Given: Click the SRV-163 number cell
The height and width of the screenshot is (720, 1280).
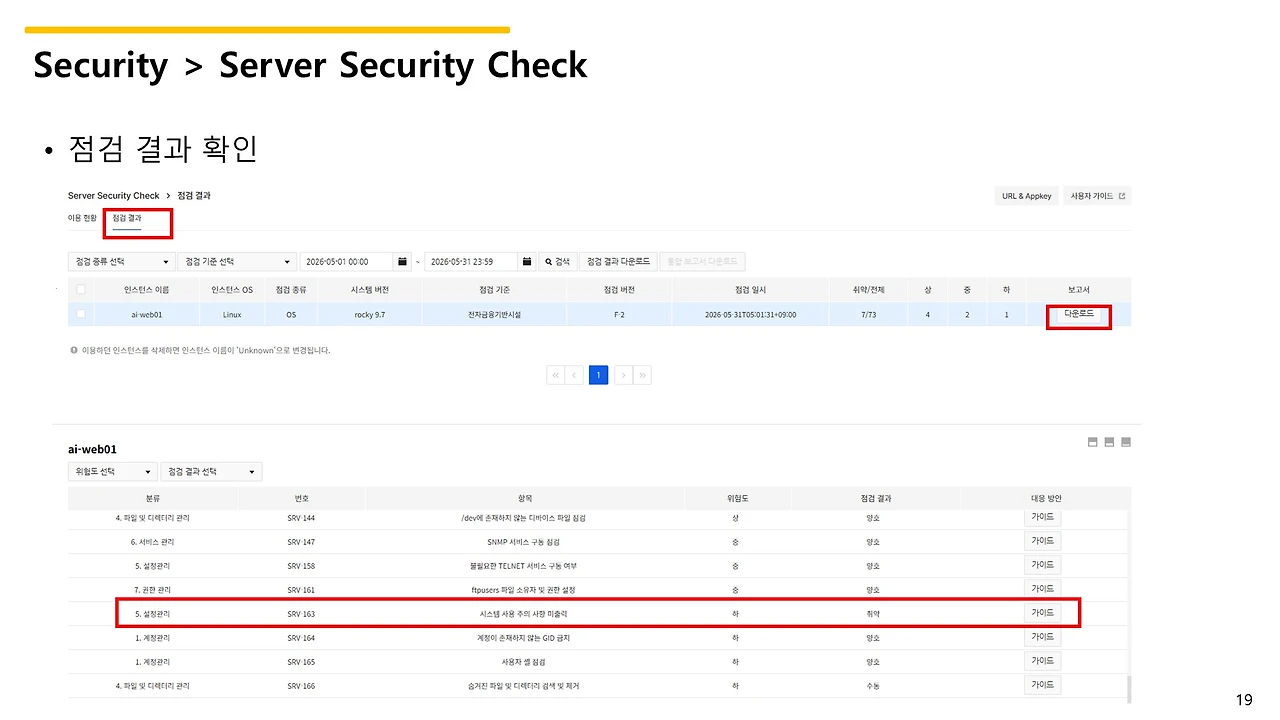Looking at the screenshot, I should (300, 613).
